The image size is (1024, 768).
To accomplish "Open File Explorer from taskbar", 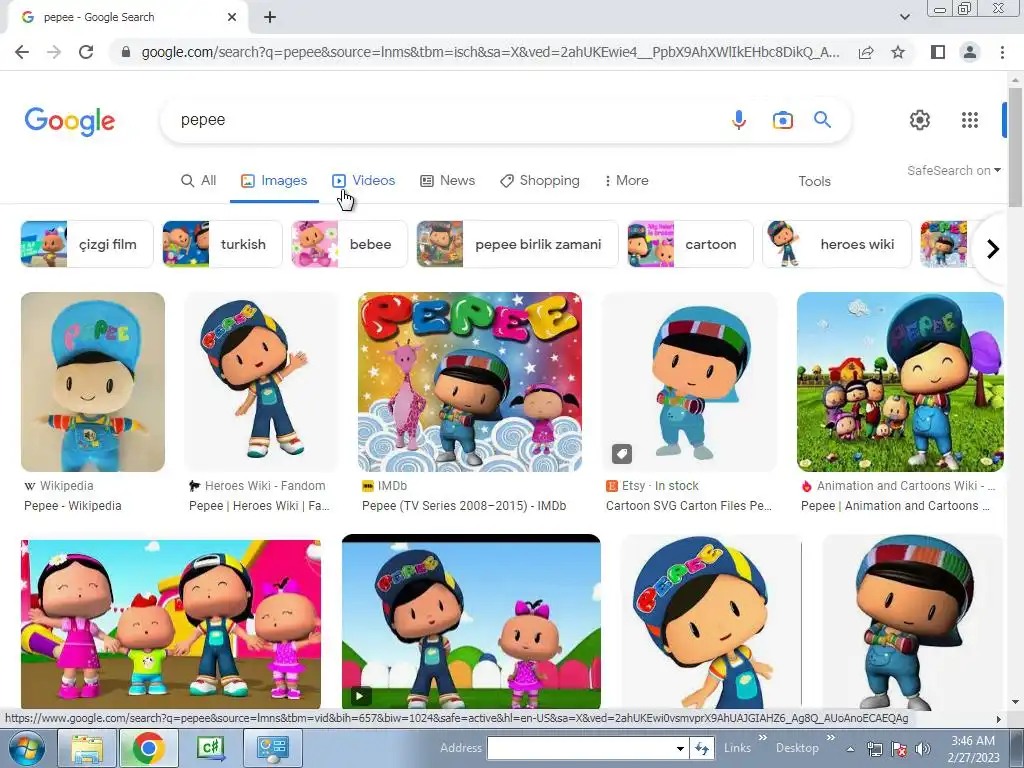I will coord(87,748).
